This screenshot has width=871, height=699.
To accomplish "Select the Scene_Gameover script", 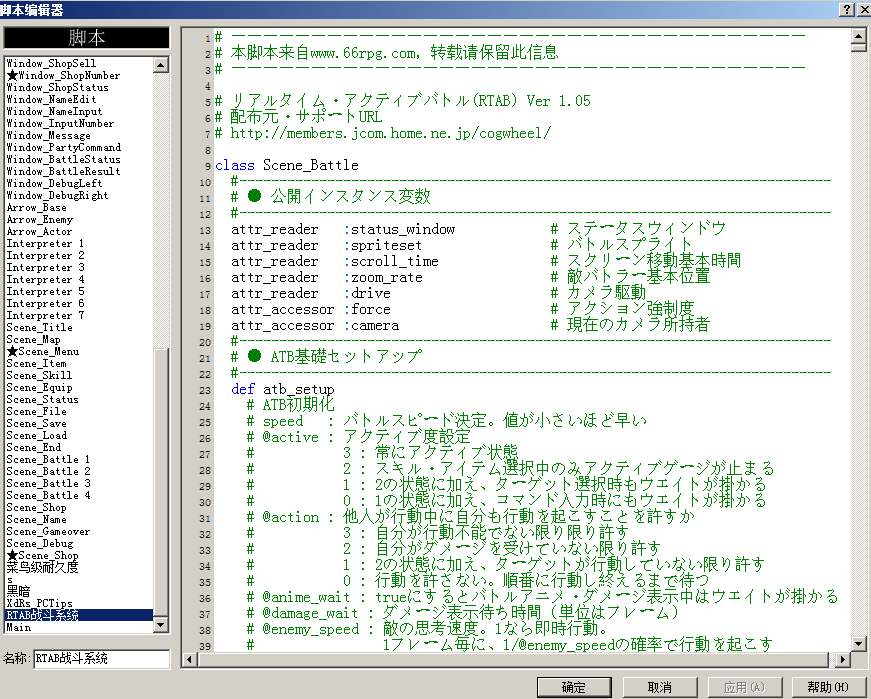I will 79,531.
